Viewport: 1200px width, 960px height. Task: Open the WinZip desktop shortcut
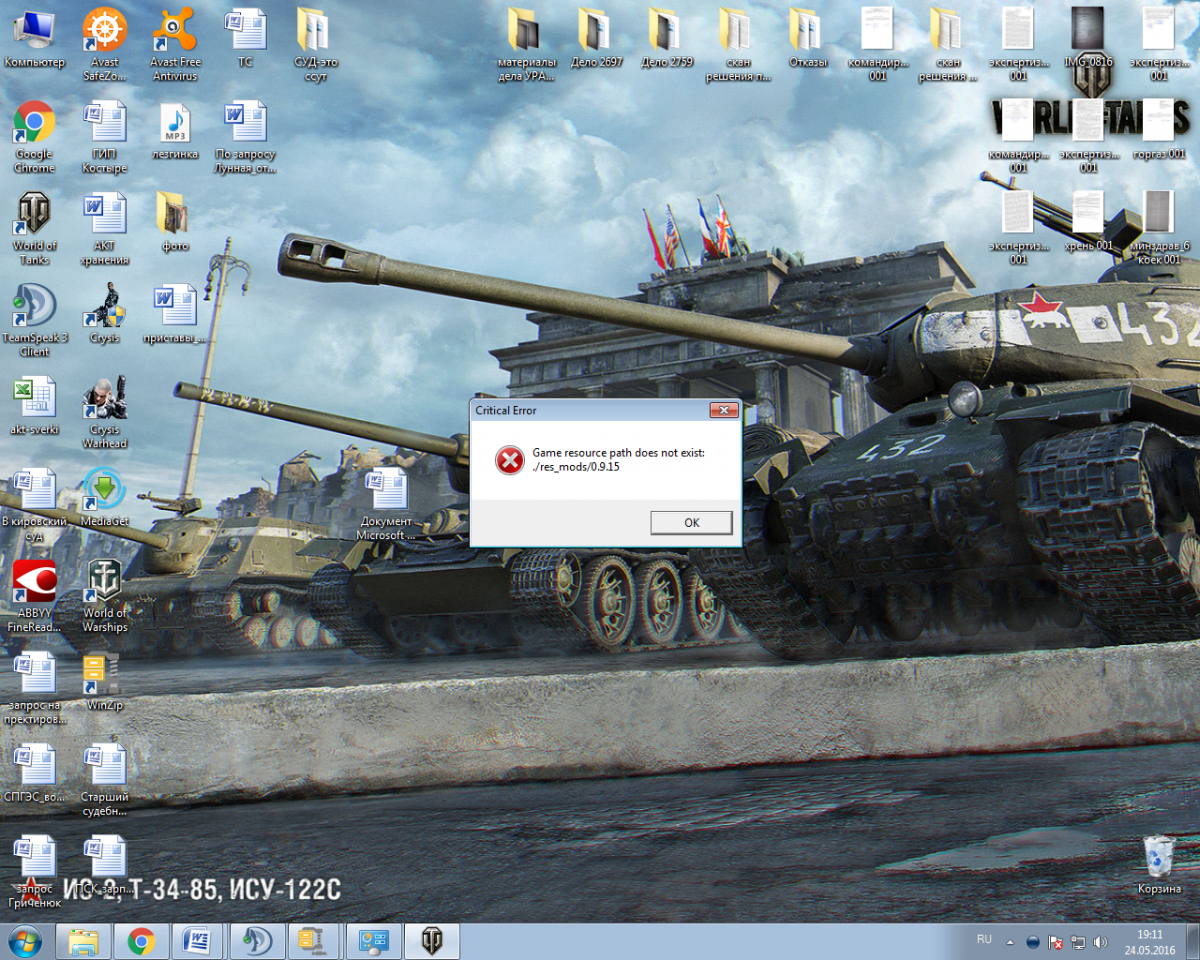105,682
